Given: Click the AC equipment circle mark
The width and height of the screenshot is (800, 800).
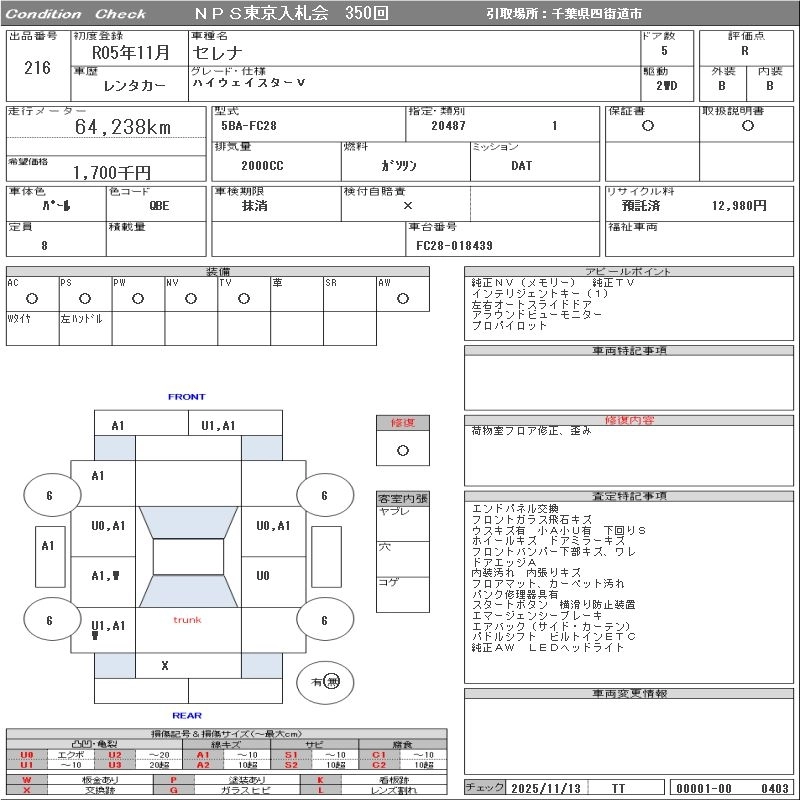Looking at the screenshot, I should [x=32, y=299].
